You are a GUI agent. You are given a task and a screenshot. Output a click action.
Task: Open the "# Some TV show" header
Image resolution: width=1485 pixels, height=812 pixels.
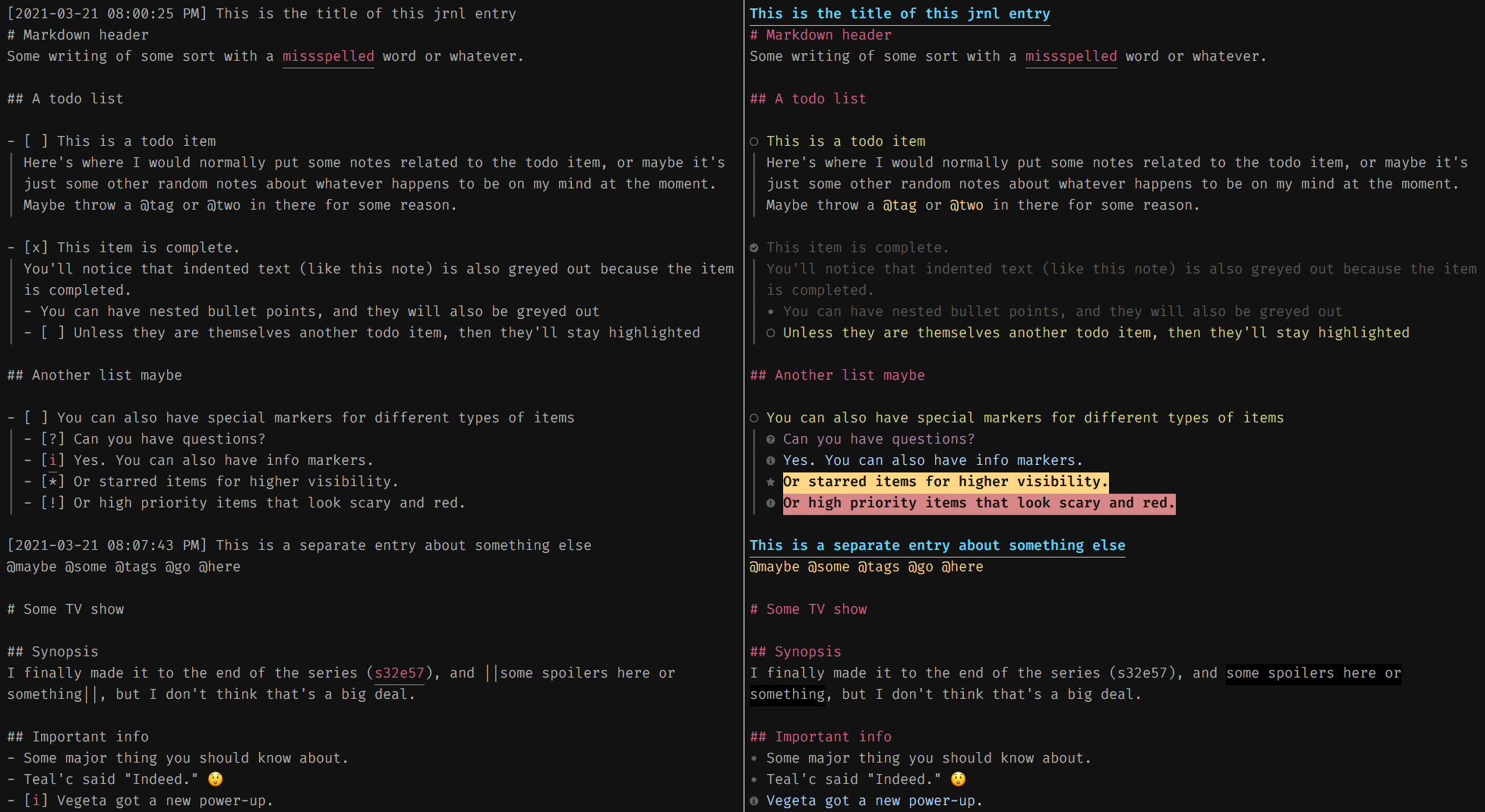[809, 609]
